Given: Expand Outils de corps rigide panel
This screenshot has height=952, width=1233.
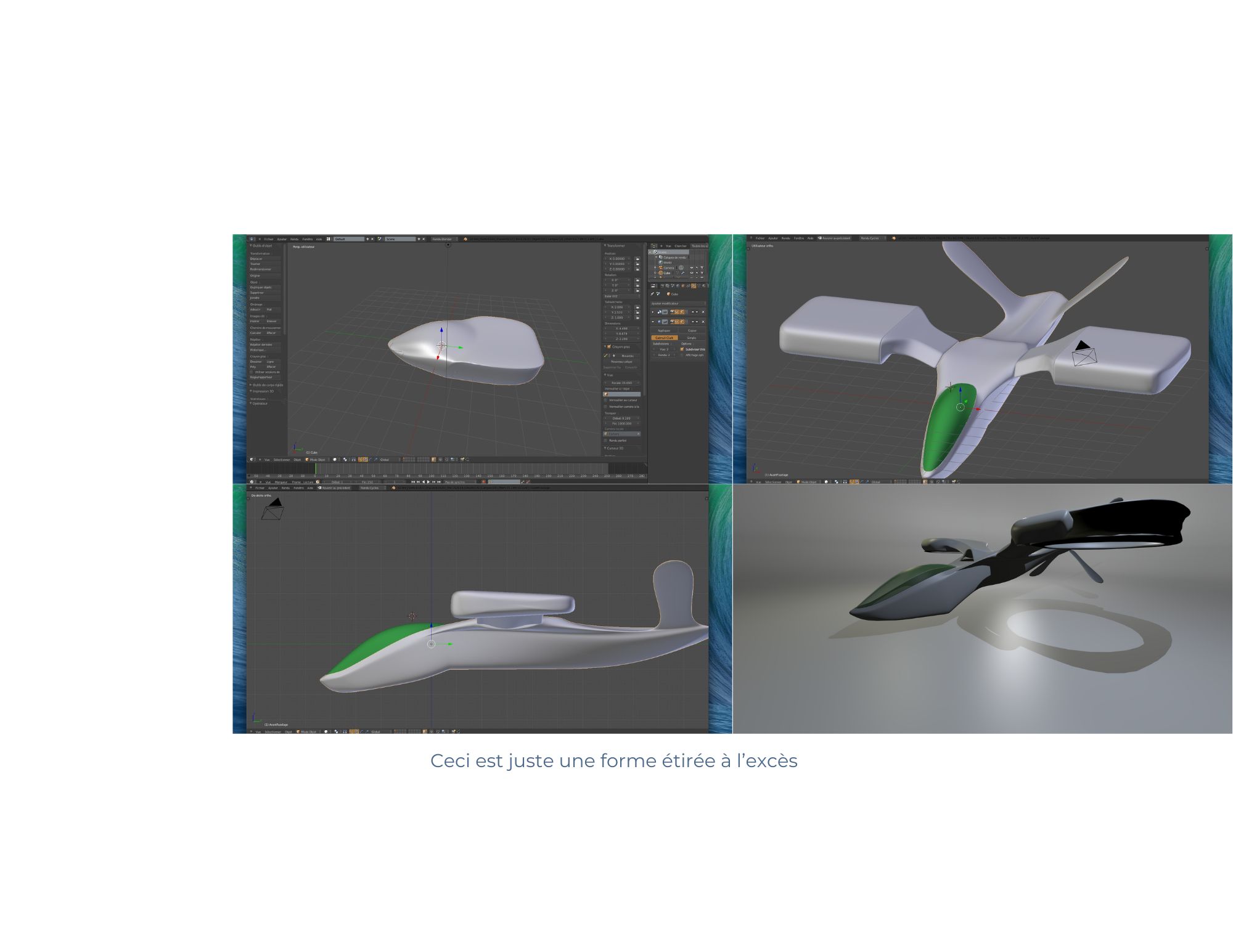Looking at the screenshot, I should coord(266,385).
